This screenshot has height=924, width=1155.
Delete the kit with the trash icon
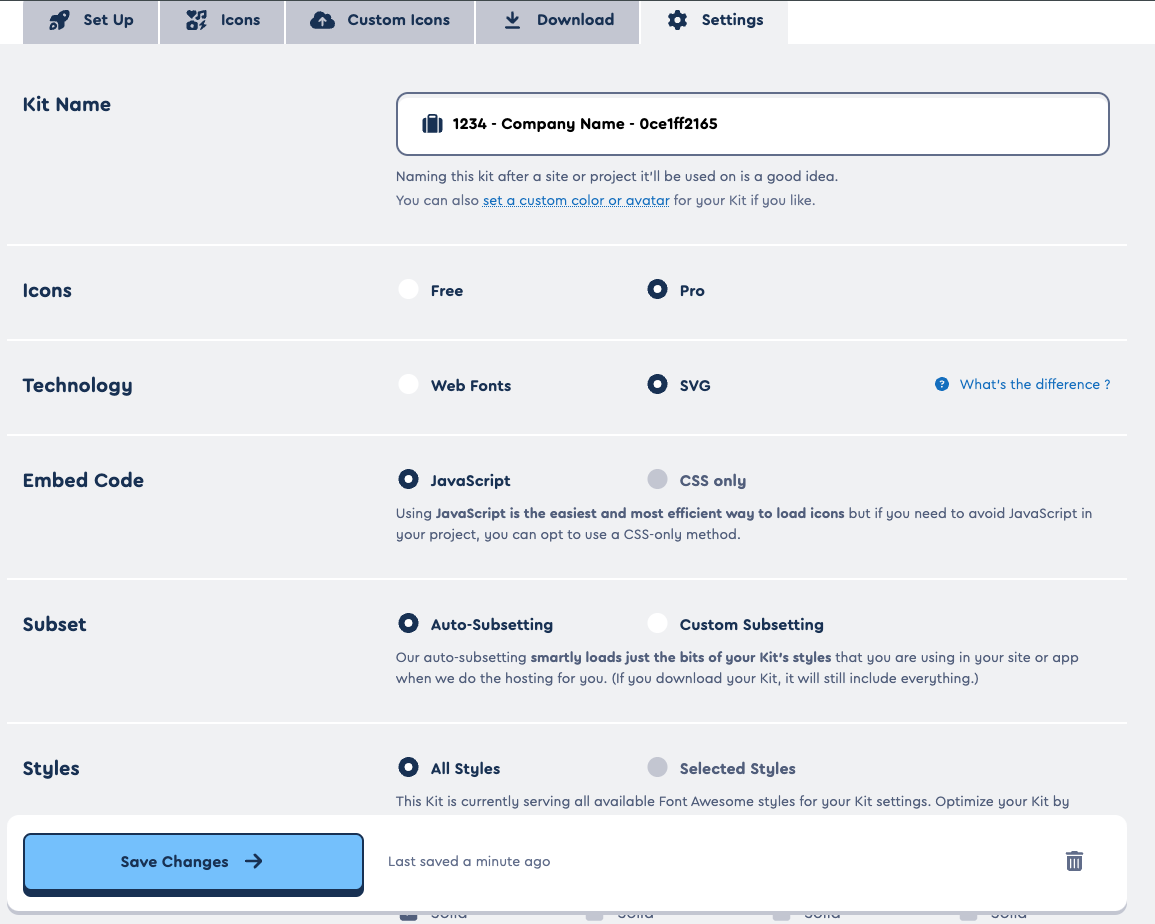click(1074, 861)
